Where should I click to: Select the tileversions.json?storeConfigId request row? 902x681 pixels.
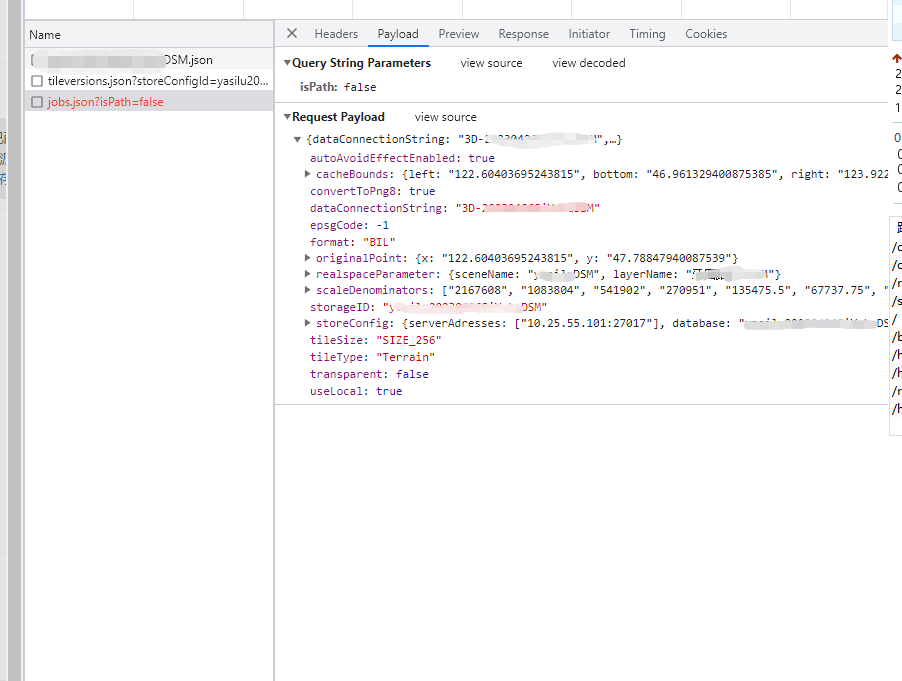(149, 81)
